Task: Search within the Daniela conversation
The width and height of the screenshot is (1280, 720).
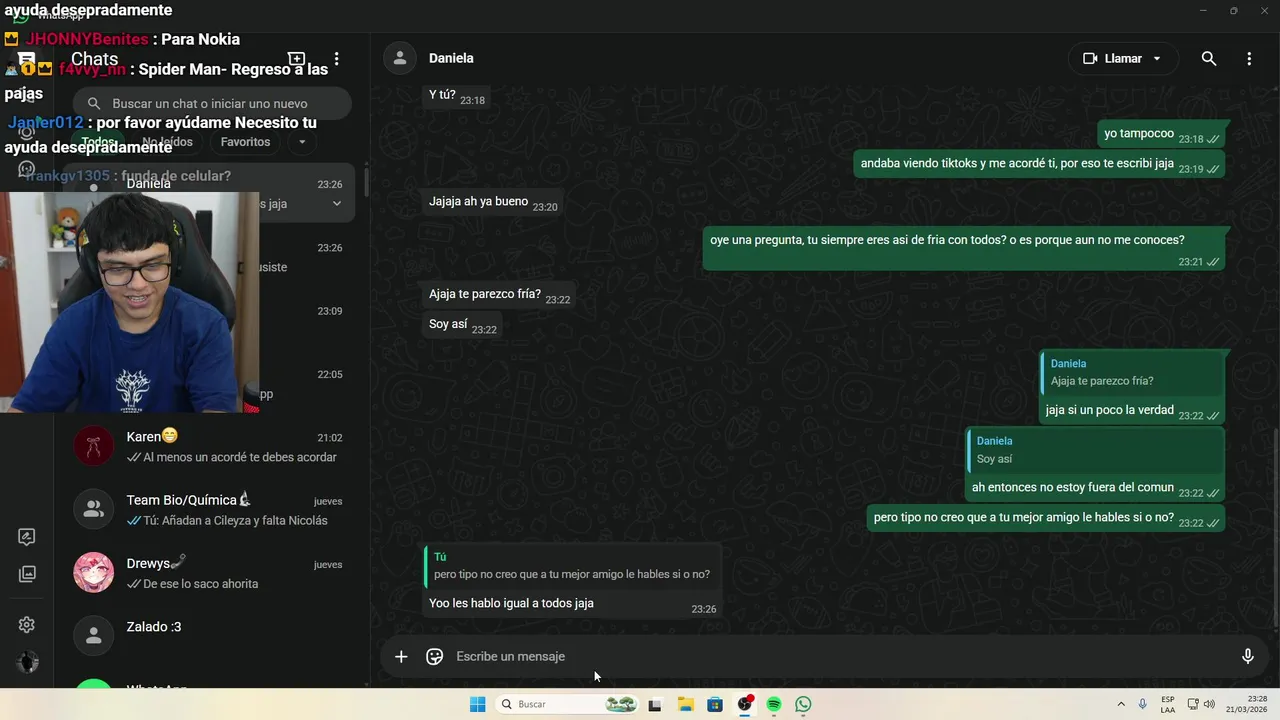Action: click(x=1209, y=59)
